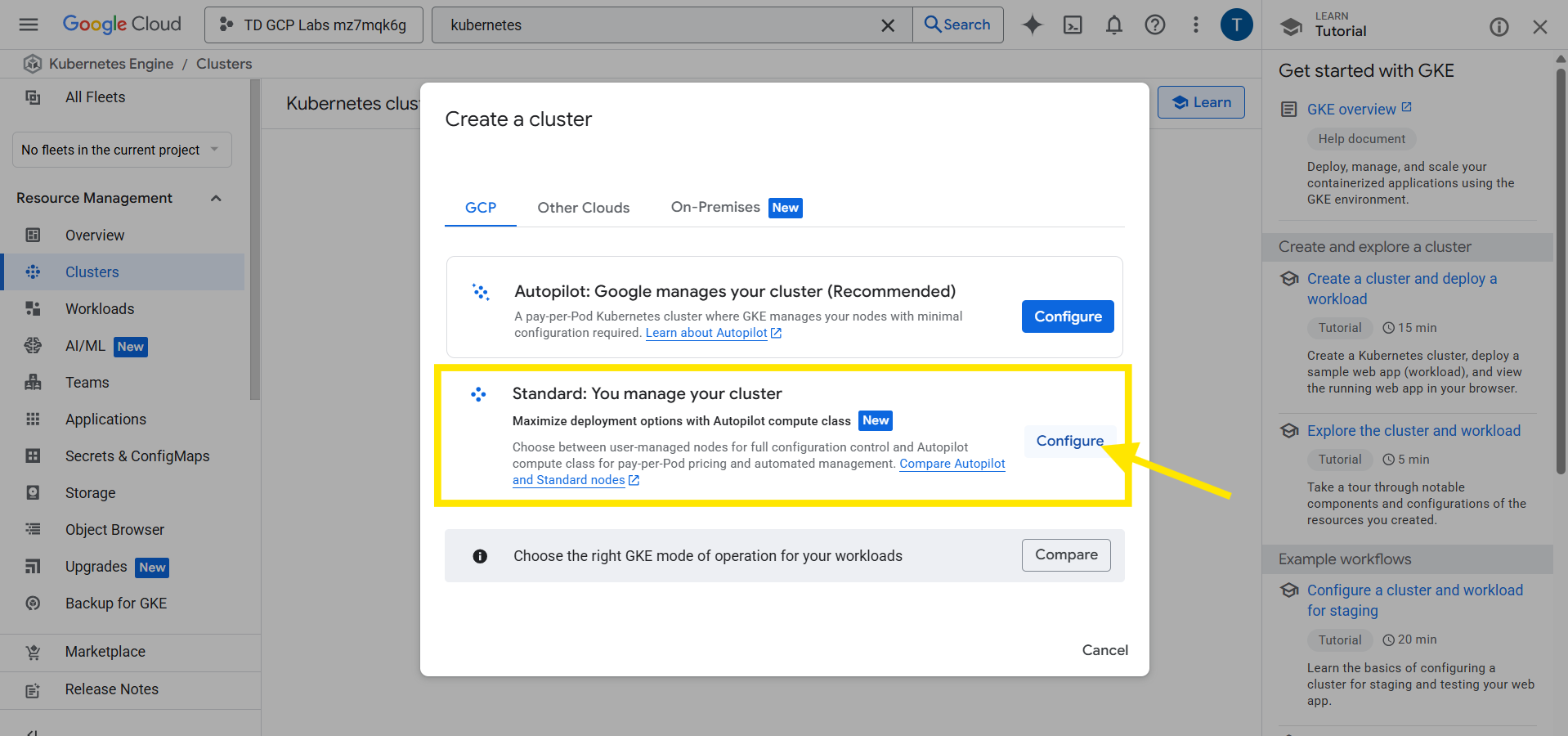This screenshot has width=1568, height=736.
Task: Click in the kubernetes search field
Action: pos(654,25)
